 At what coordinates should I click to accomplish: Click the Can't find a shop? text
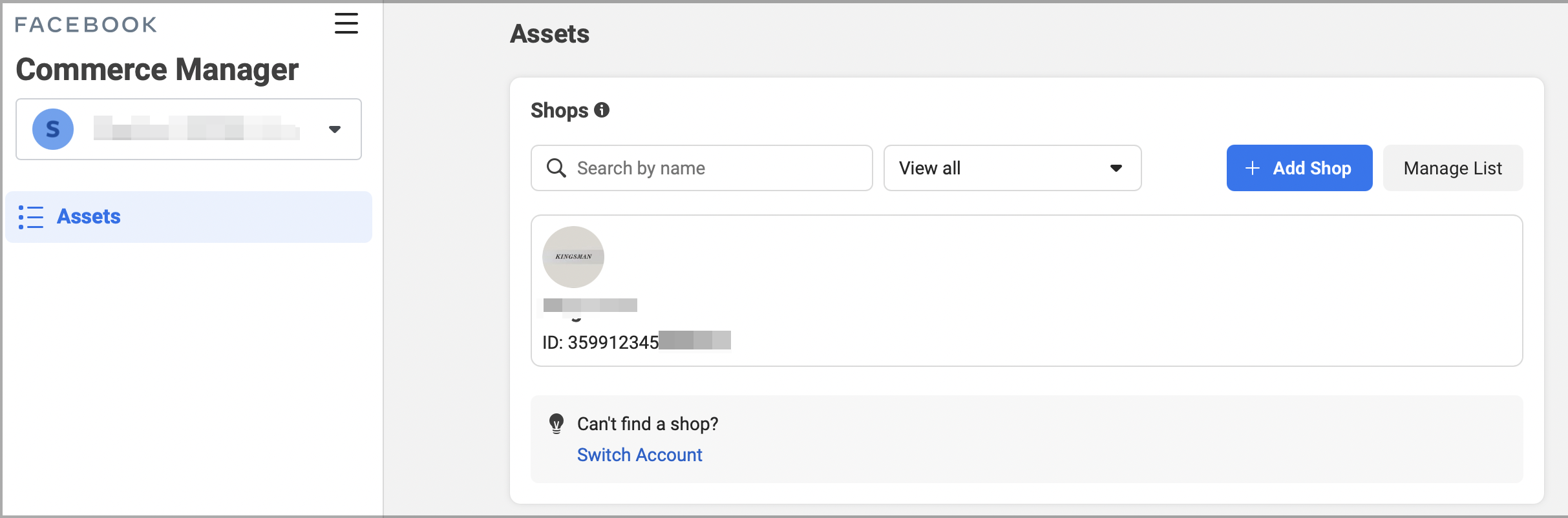tap(648, 424)
